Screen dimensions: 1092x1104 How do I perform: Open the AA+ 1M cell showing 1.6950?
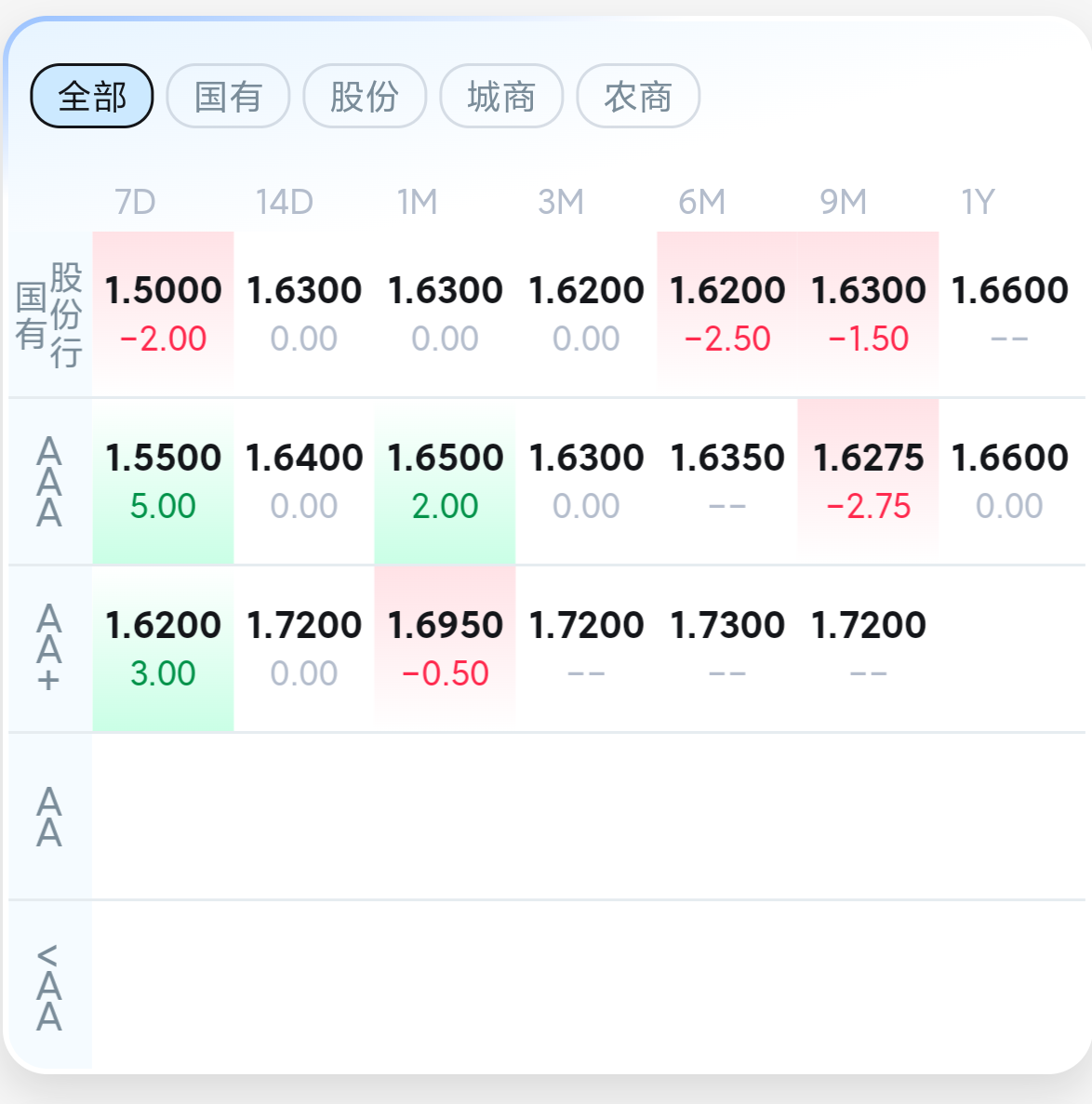pyautogui.click(x=445, y=648)
